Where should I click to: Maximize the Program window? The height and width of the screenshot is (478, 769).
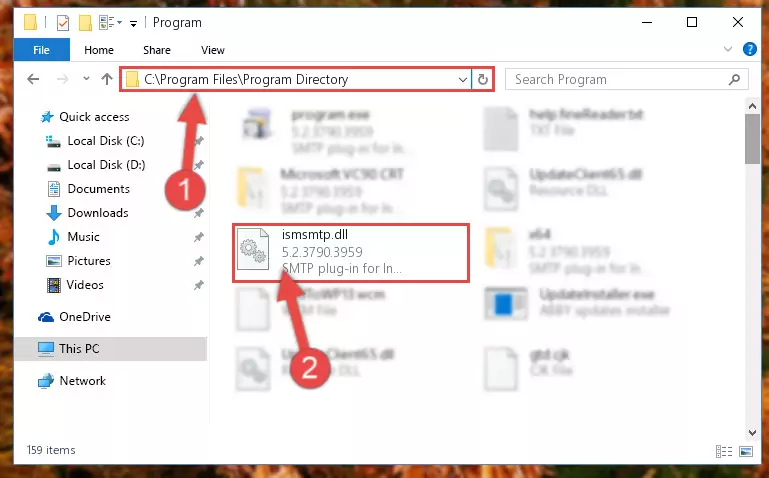tap(692, 23)
